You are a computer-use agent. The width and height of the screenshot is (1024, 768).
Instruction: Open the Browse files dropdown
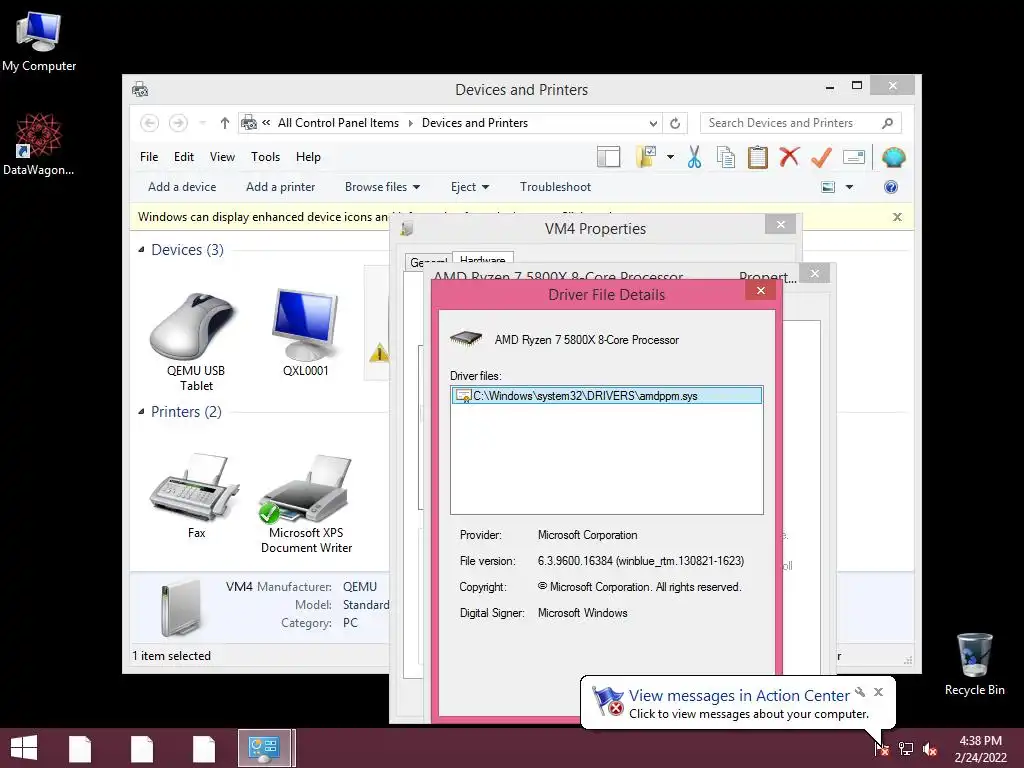[x=382, y=187]
